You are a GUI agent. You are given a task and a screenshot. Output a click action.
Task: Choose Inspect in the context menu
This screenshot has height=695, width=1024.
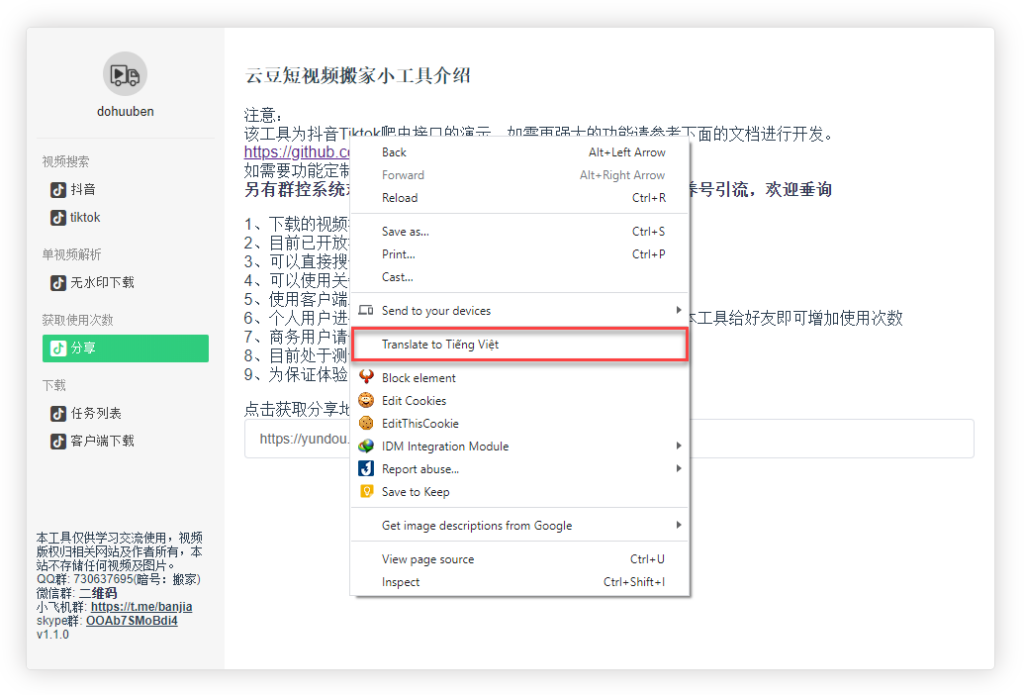tap(520, 582)
